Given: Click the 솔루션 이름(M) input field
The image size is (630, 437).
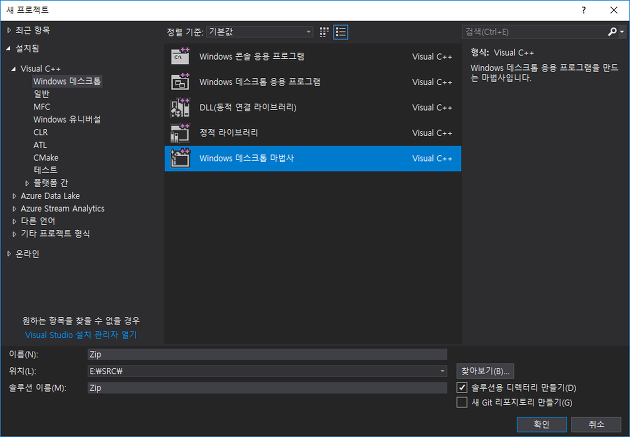Looking at the screenshot, I should coord(267,388).
